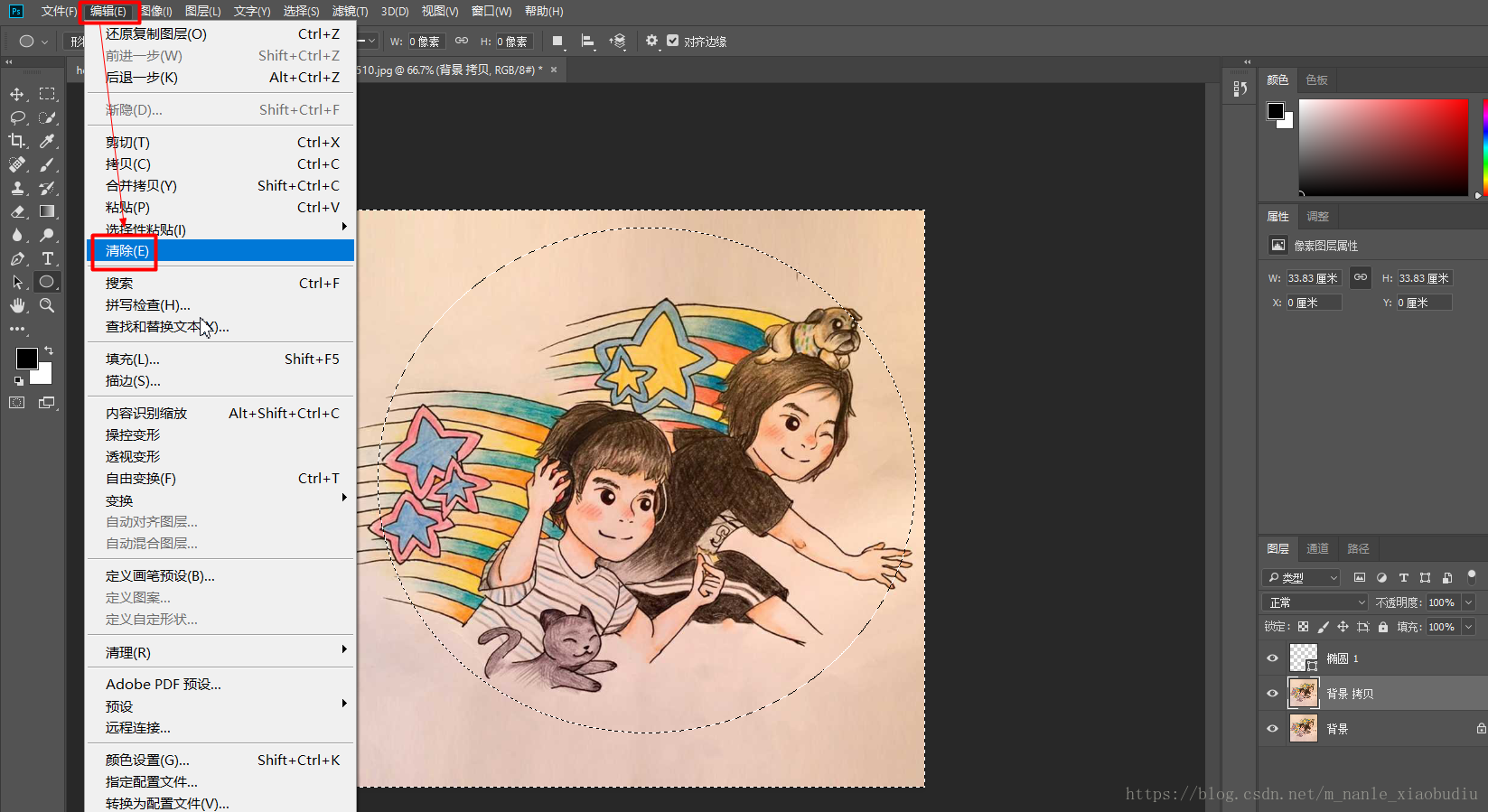Toggle lock image pixels brush icon
Image resolution: width=1488 pixels, height=812 pixels.
pos(1323,627)
